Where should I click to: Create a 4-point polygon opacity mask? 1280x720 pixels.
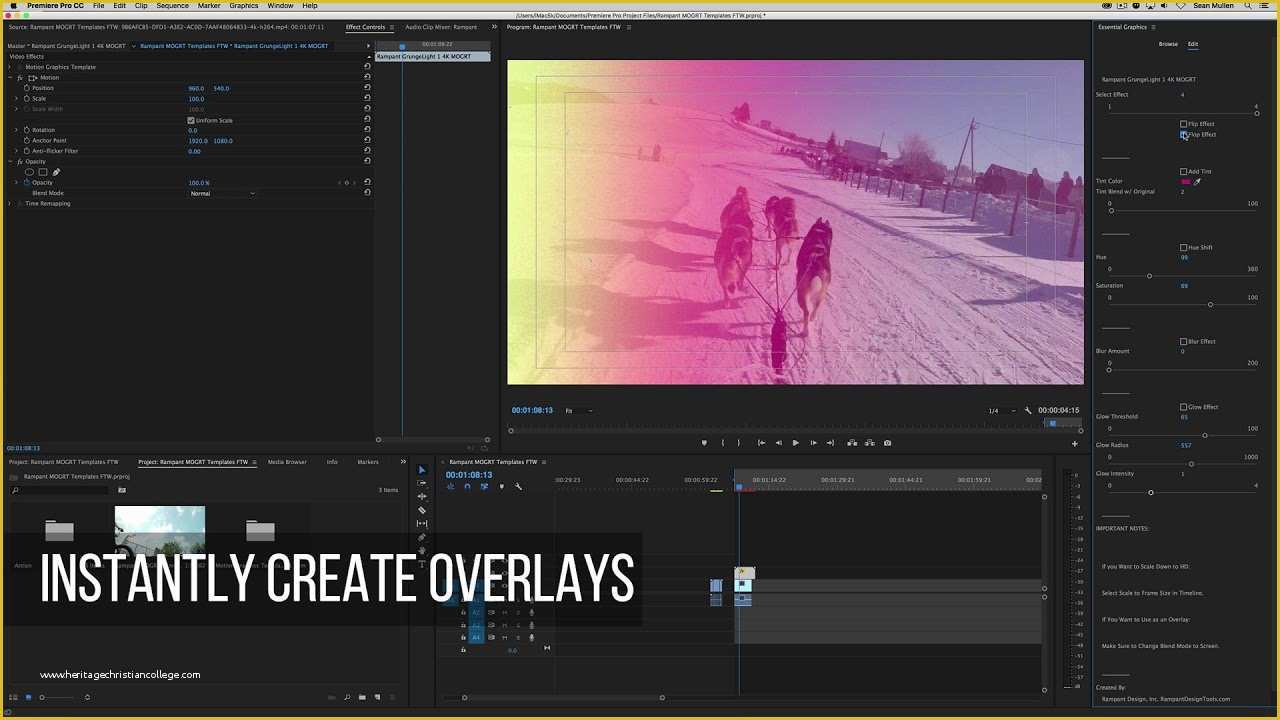coord(42,172)
